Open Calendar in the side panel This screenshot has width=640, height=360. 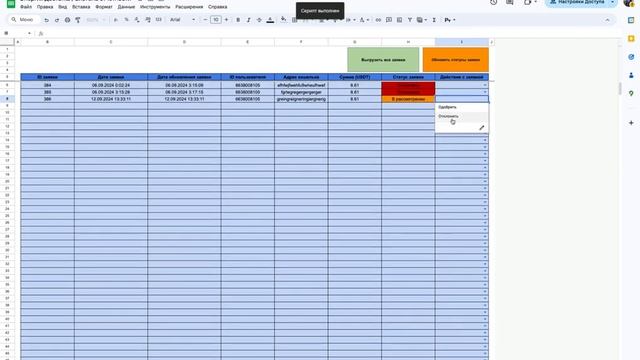point(631,20)
